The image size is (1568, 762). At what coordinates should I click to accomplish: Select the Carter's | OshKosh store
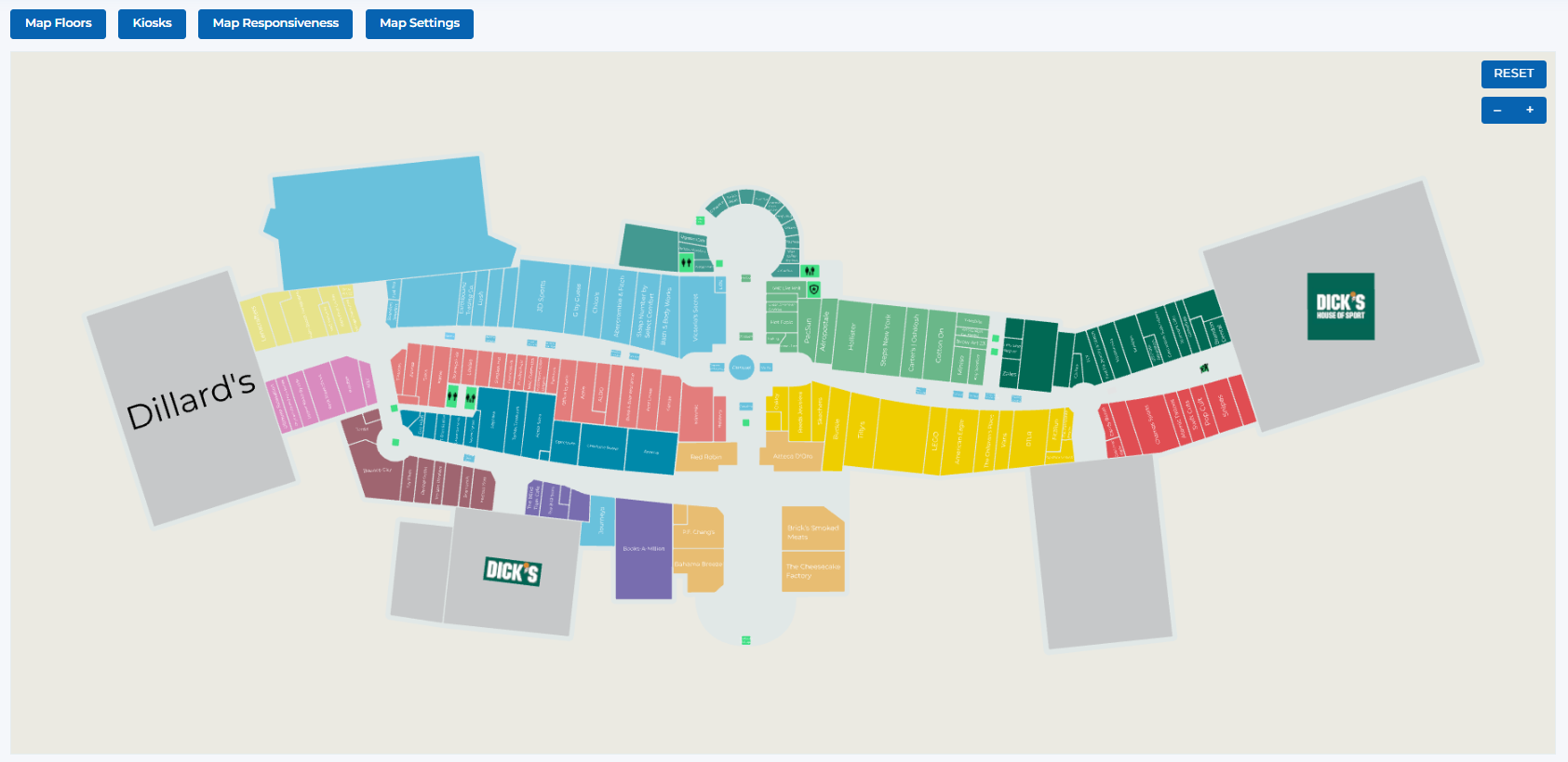(916, 342)
